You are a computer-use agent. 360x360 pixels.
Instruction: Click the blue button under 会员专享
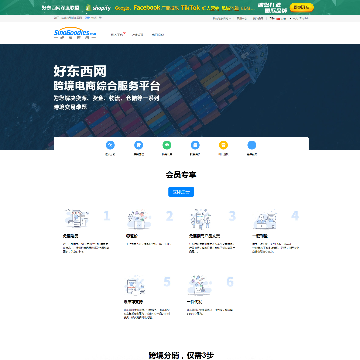coord(181,192)
